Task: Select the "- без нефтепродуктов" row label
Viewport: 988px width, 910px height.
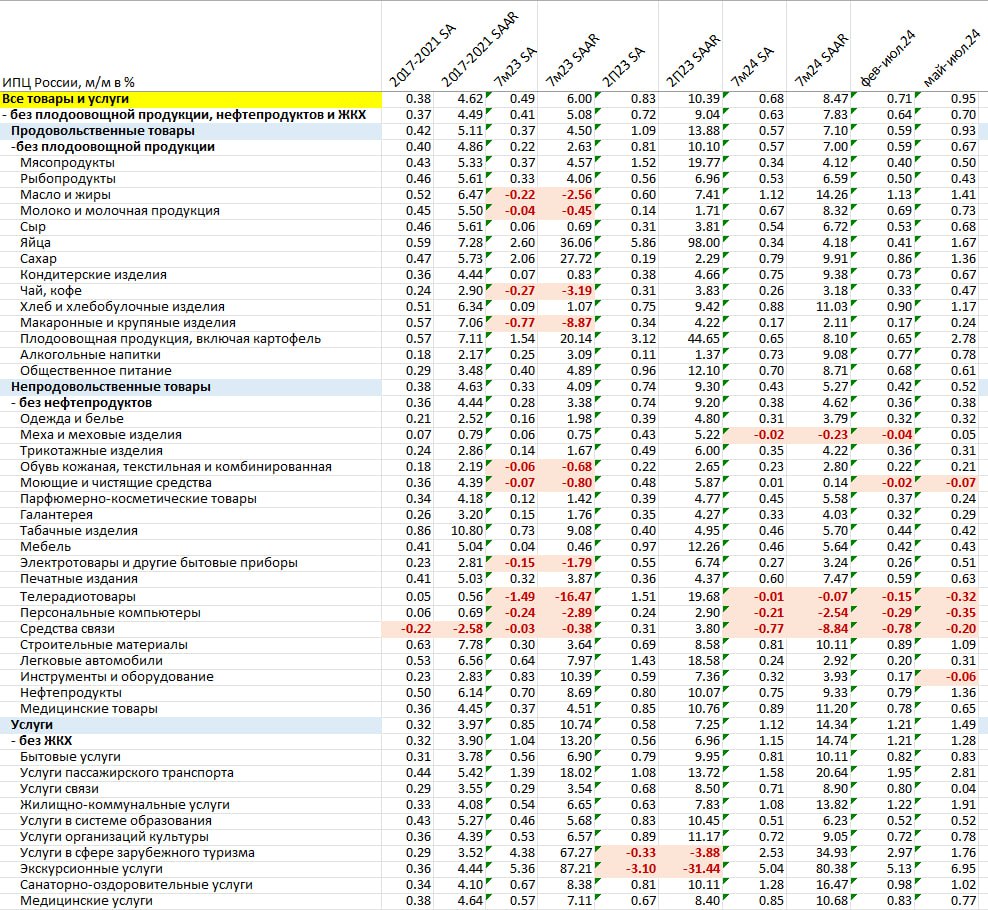Action: [82, 403]
